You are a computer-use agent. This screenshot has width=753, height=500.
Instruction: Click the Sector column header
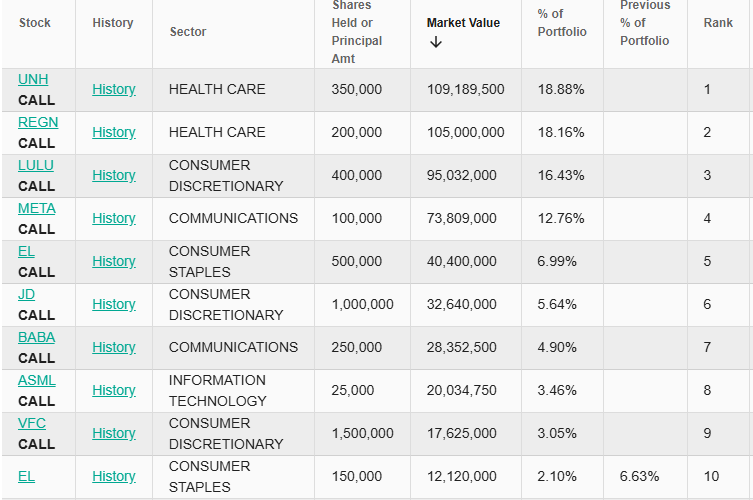point(188,32)
